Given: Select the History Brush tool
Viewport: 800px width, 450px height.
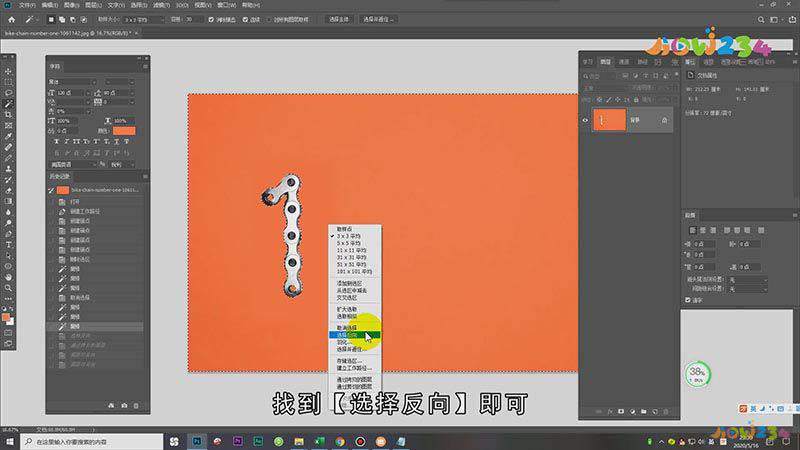Looking at the screenshot, I should pyautogui.click(x=8, y=180).
